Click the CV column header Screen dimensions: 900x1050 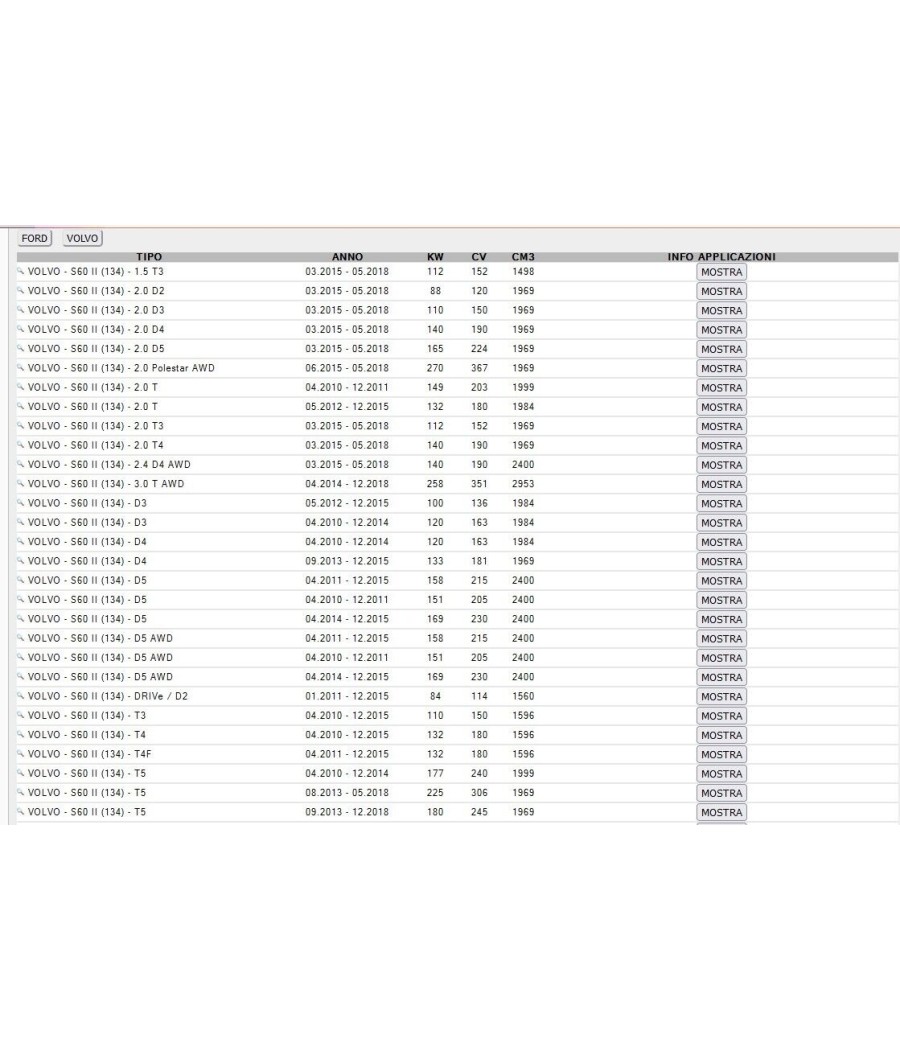[x=479, y=256]
